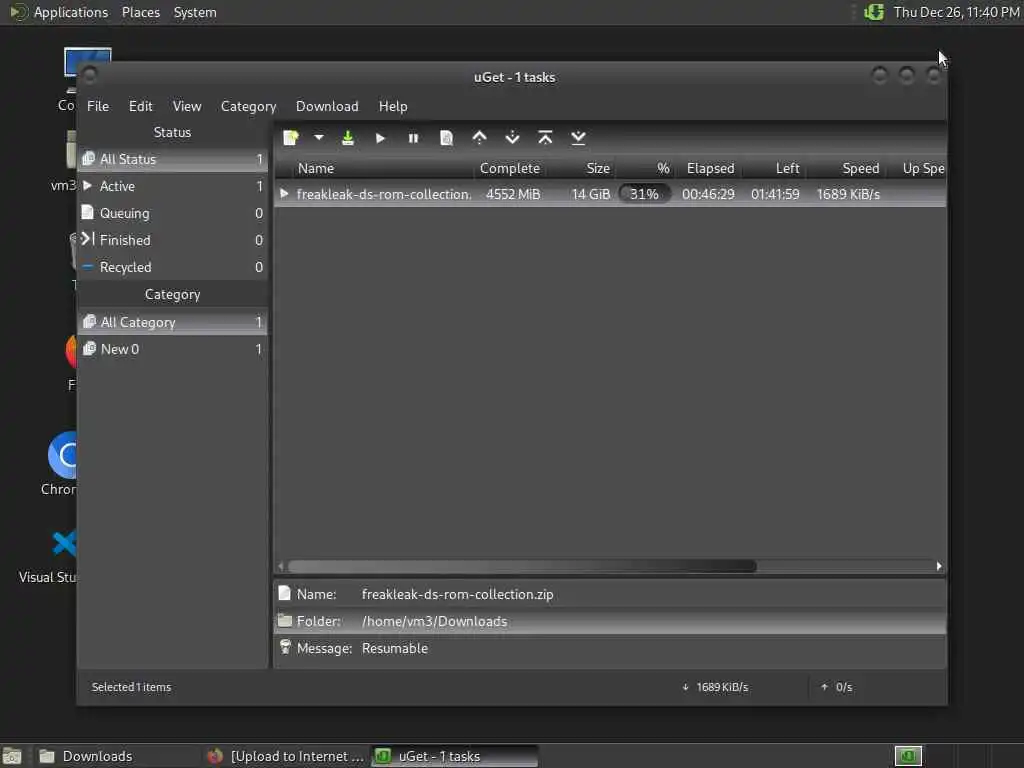Screen dimensions: 1024x768
Task: Sort by the Left column header
Action: pyautogui.click(x=773, y=168)
